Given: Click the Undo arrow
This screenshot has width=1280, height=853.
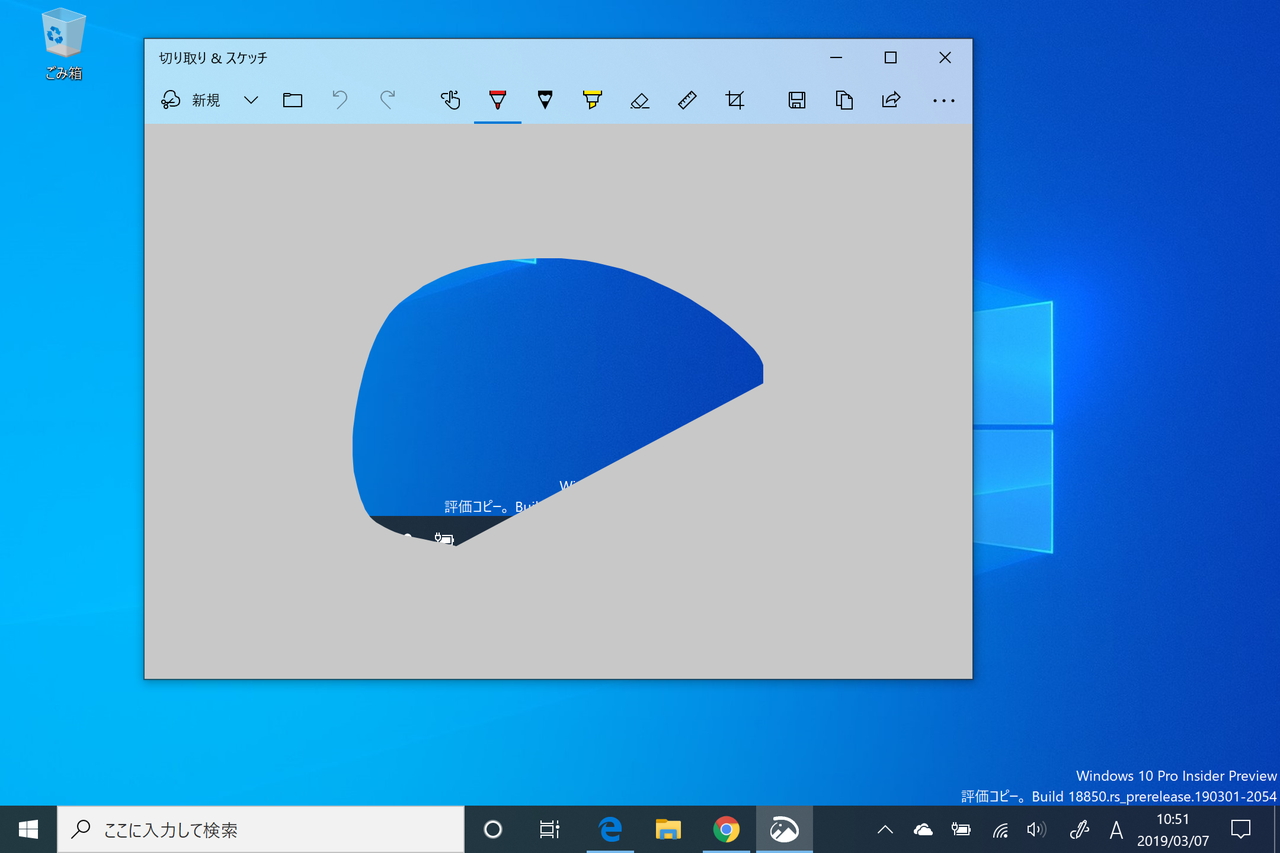Looking at the screenshot, I should 340,100.
